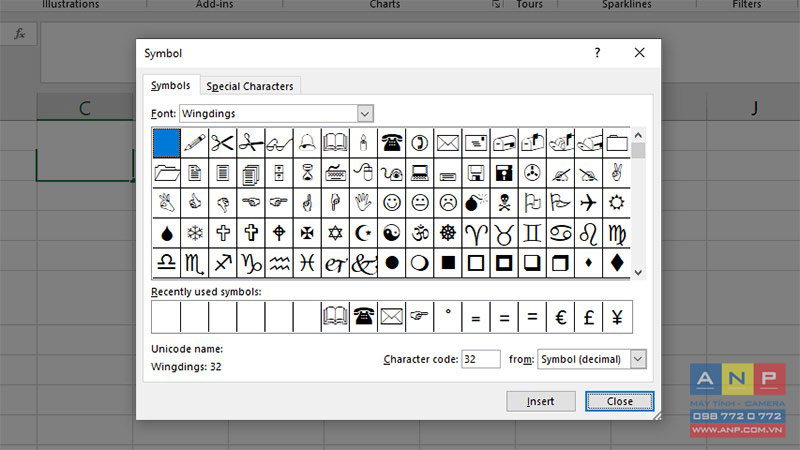Image resolution: width=800 pixels, height=450 pixels.
Task: Click the Close button in dialog
Action: pyautogui.click(x=619, y=402)
